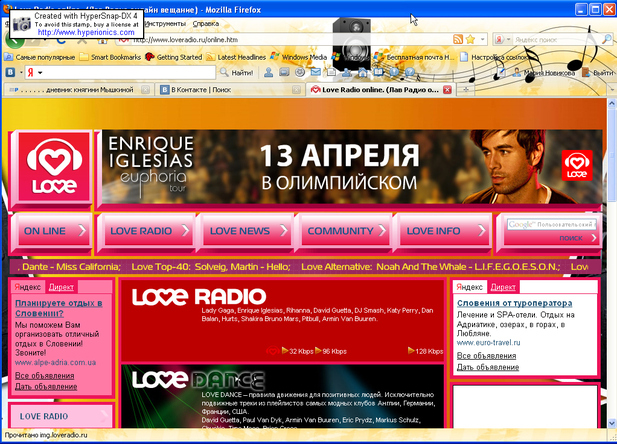Image resolution: width=617 pixels, height=444 pixels.
Task: Click the VK mail envelope toolbar icon
Action: pyautogui.click(x=316, y=72)
